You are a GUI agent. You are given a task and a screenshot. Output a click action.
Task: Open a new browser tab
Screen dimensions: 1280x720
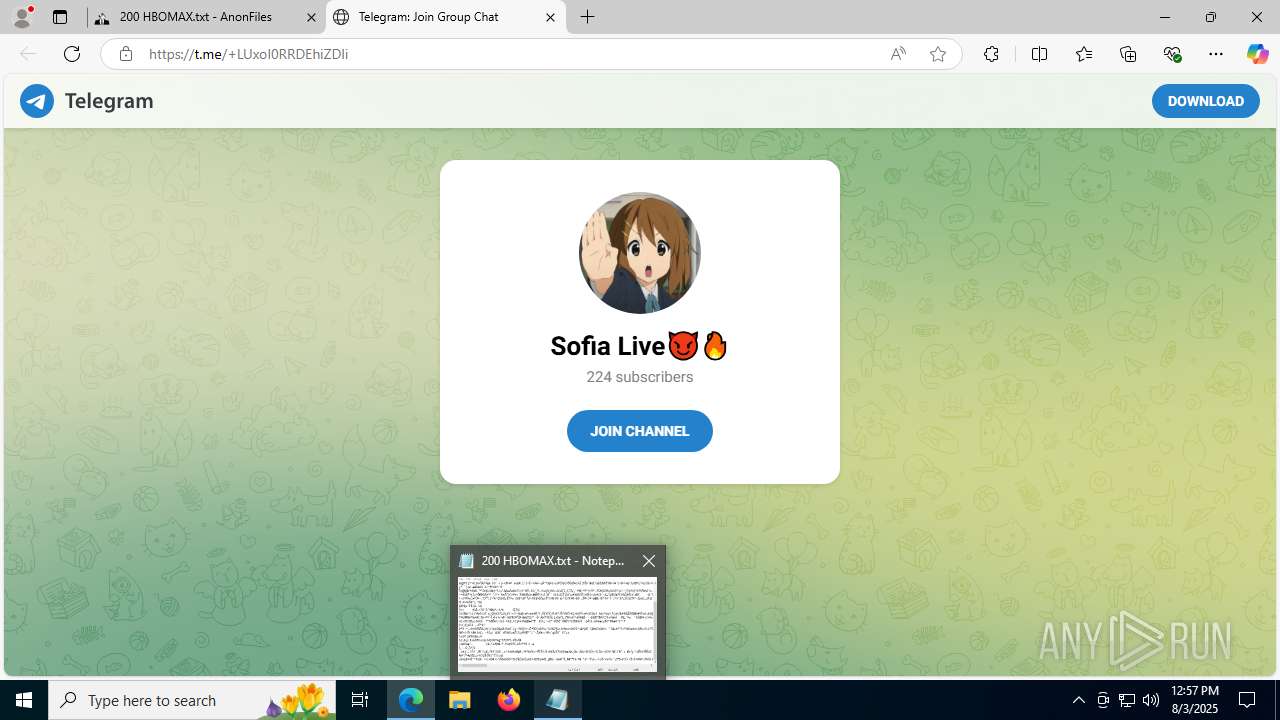pos(588,17)
